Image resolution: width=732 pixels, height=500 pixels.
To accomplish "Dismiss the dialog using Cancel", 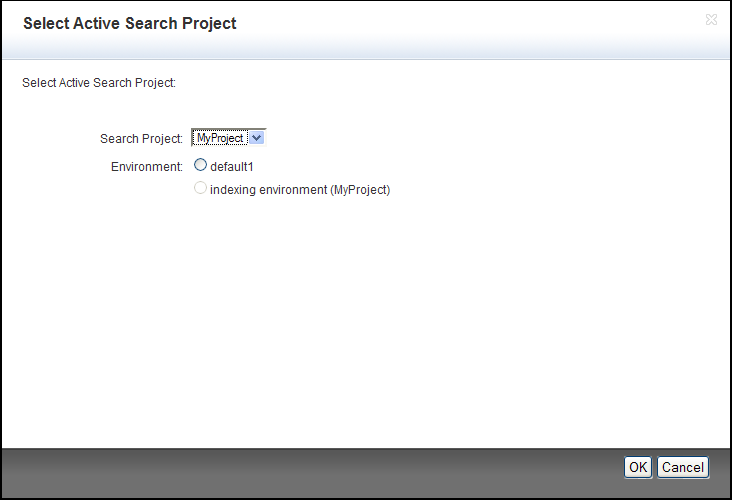I will click(x=683, y=467).
